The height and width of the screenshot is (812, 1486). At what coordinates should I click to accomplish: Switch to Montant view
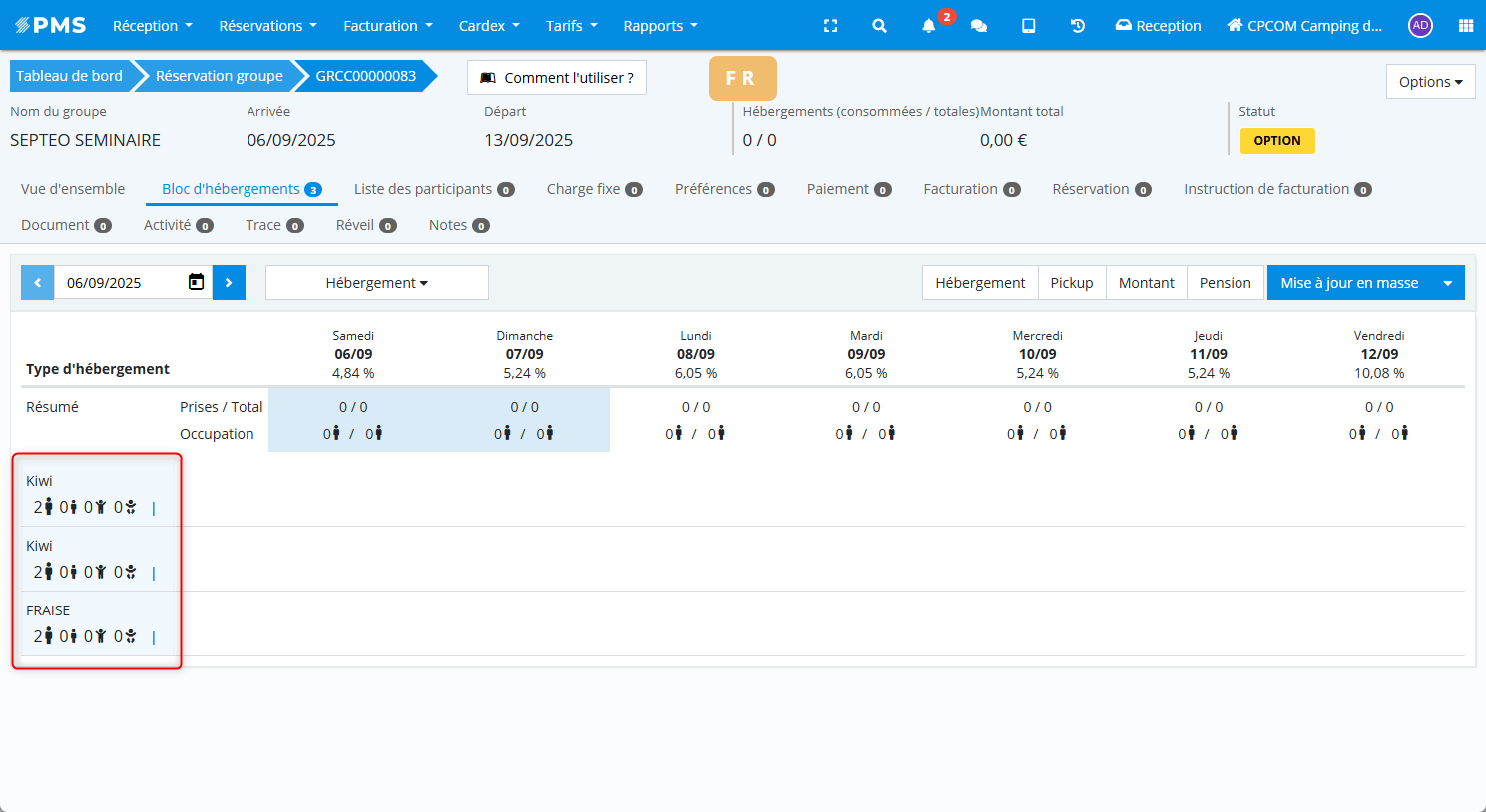coord(1146,283)
